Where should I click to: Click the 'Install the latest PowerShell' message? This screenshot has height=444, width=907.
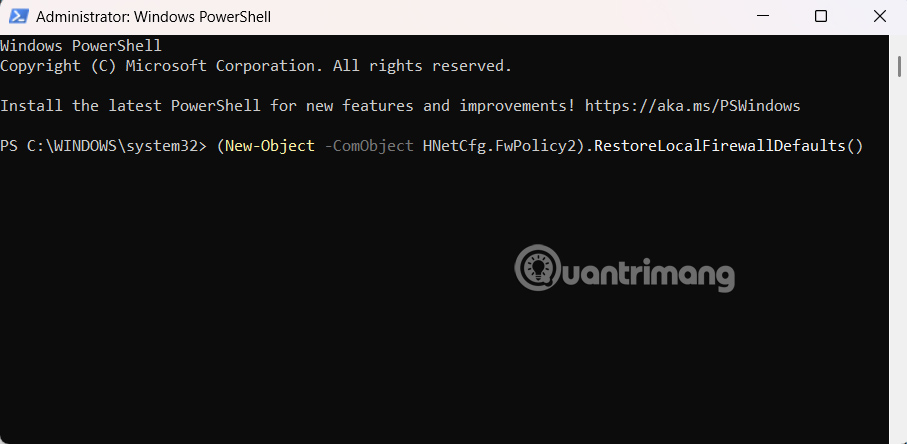(288, 106)
